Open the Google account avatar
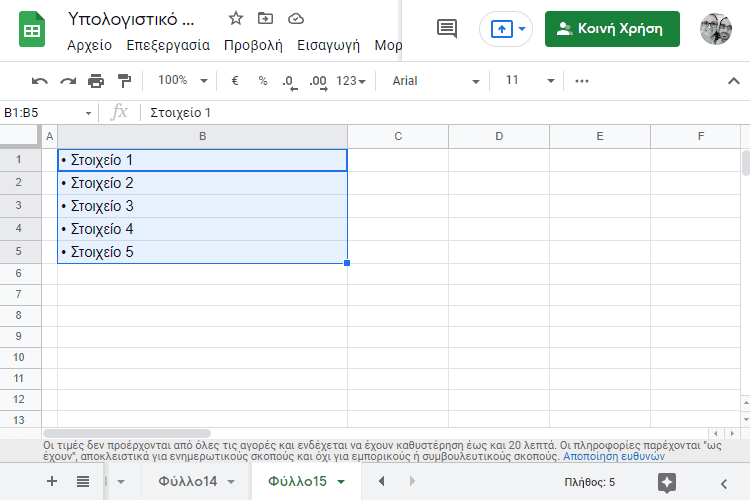The width and height of the screenshot is (750, 500). [716, 29]
